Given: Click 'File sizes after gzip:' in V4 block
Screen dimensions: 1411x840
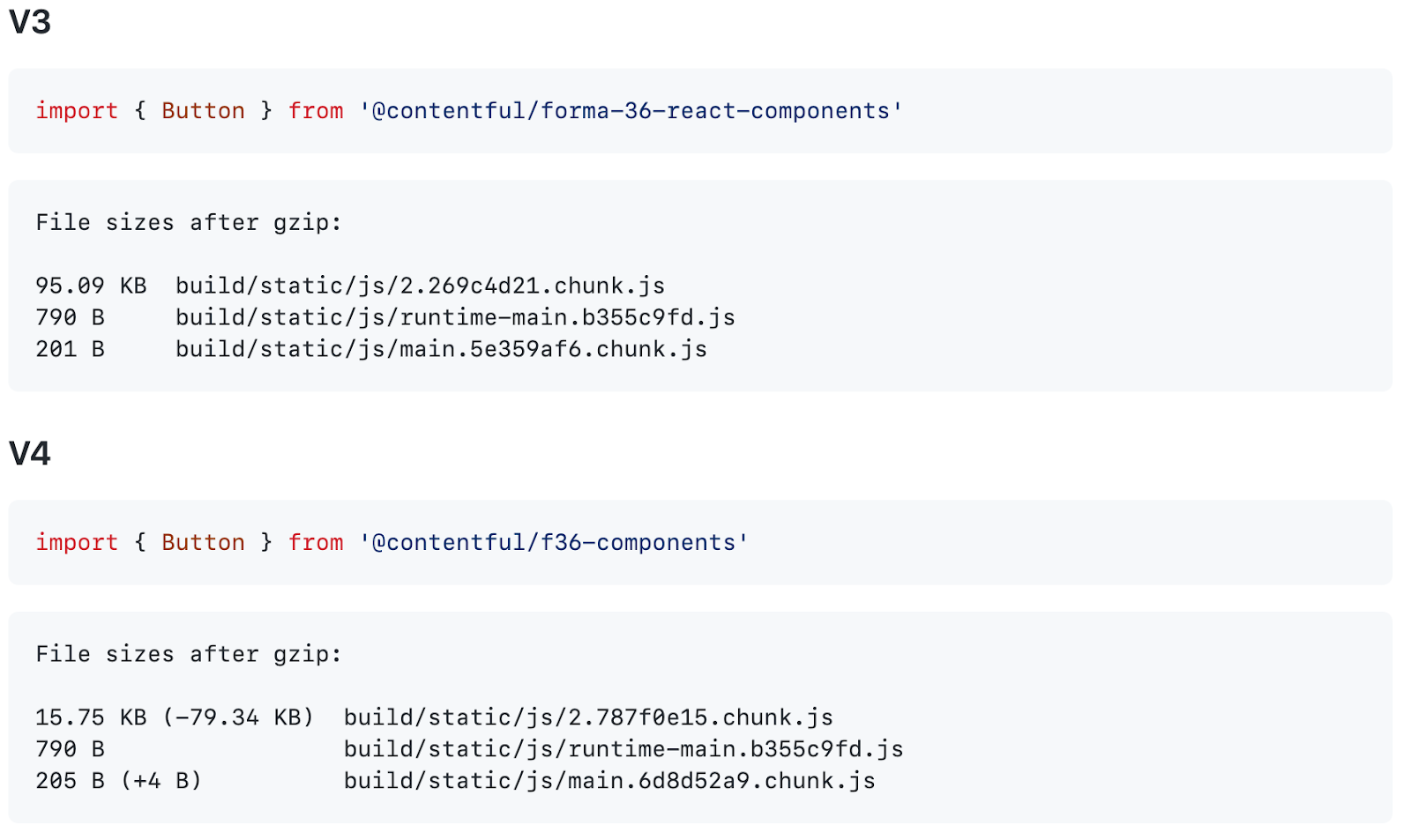Looking at the screenshot, I should pos(189,654).
